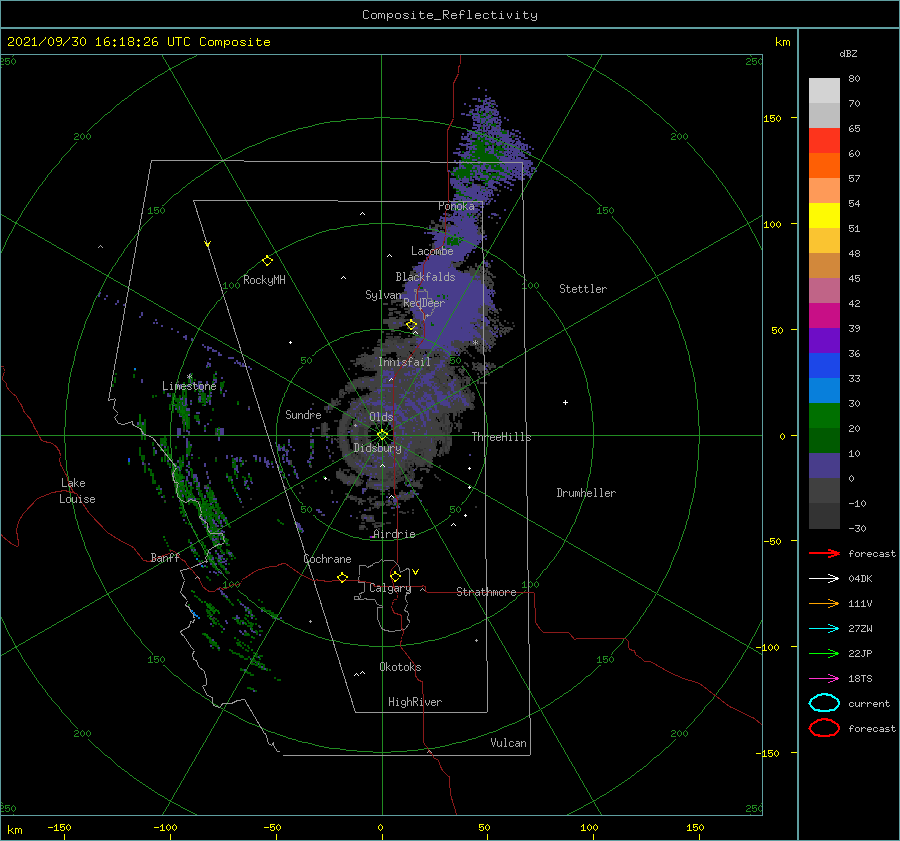Click the red forecast arrow in legend

[x=824, y=553]
